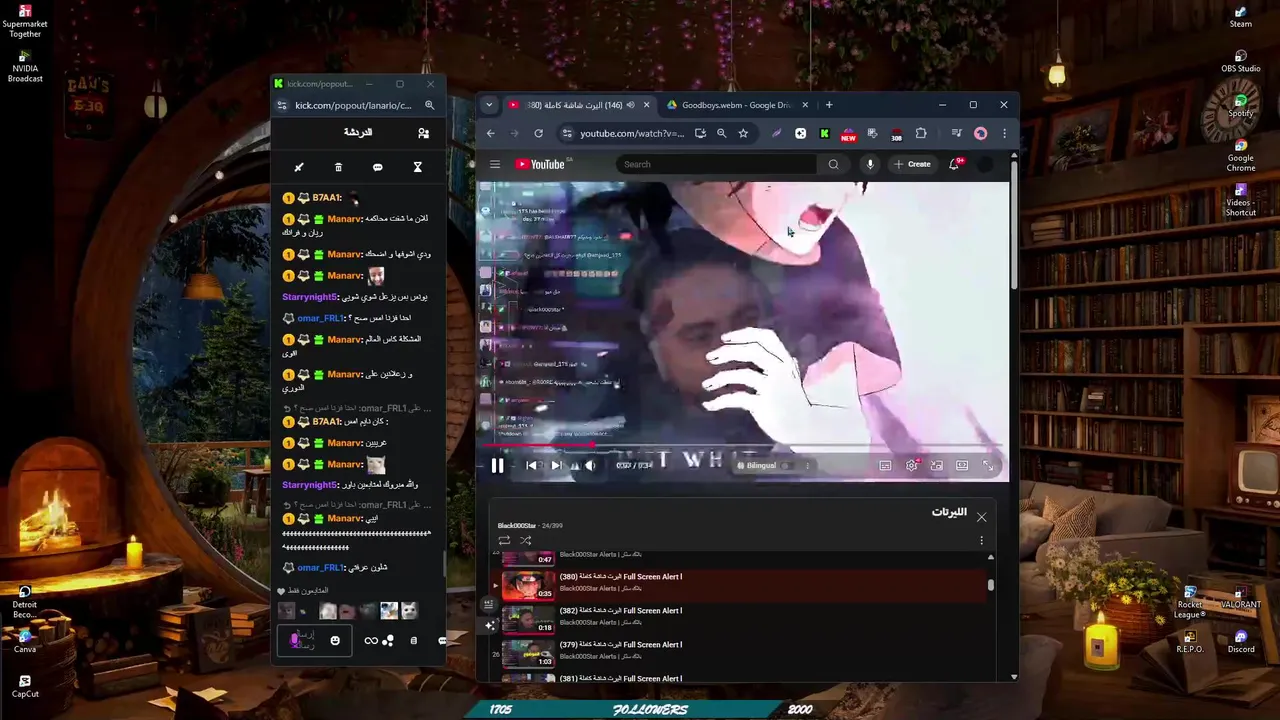Viewport: 1280px width, 720px height.
Task: Click Kick chat pin icon
Action: [298, 167]
